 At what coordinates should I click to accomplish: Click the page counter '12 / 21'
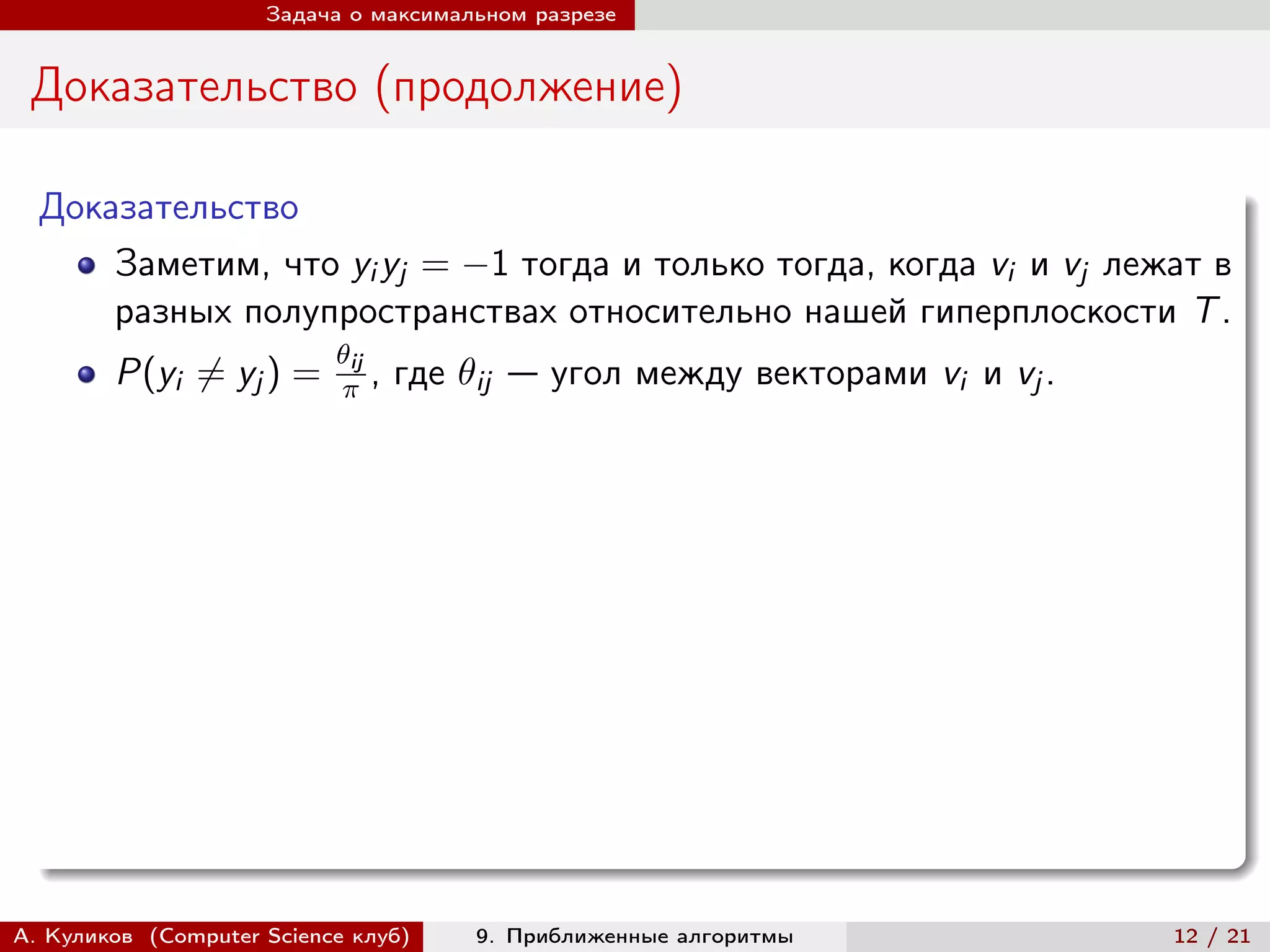click(1212, 936)
